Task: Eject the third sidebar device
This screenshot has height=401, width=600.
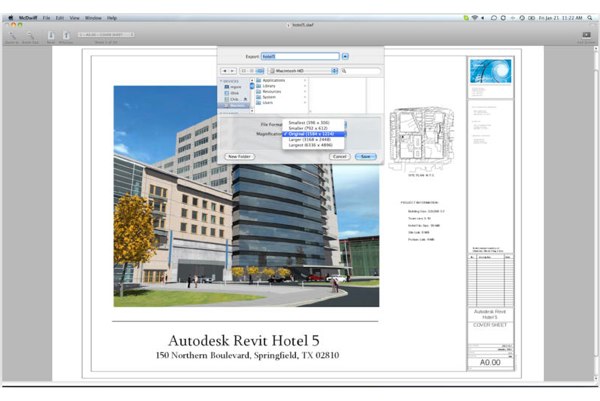Action: coord(245,99)
